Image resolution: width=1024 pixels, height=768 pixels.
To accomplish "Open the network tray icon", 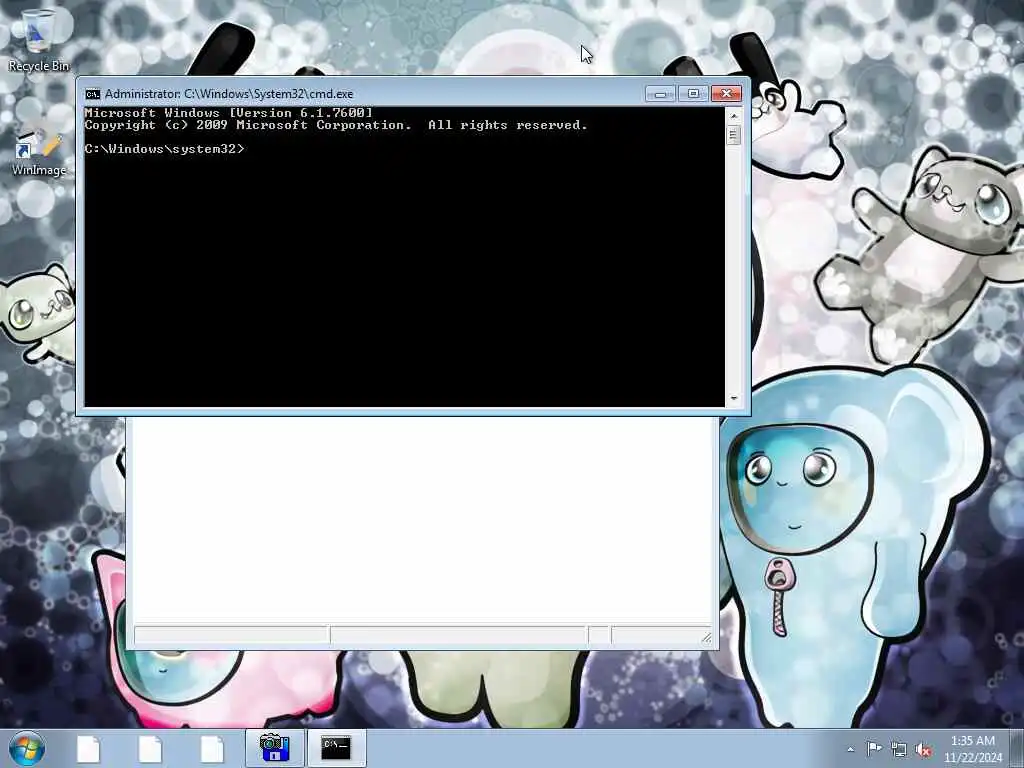I will (899, 750).
